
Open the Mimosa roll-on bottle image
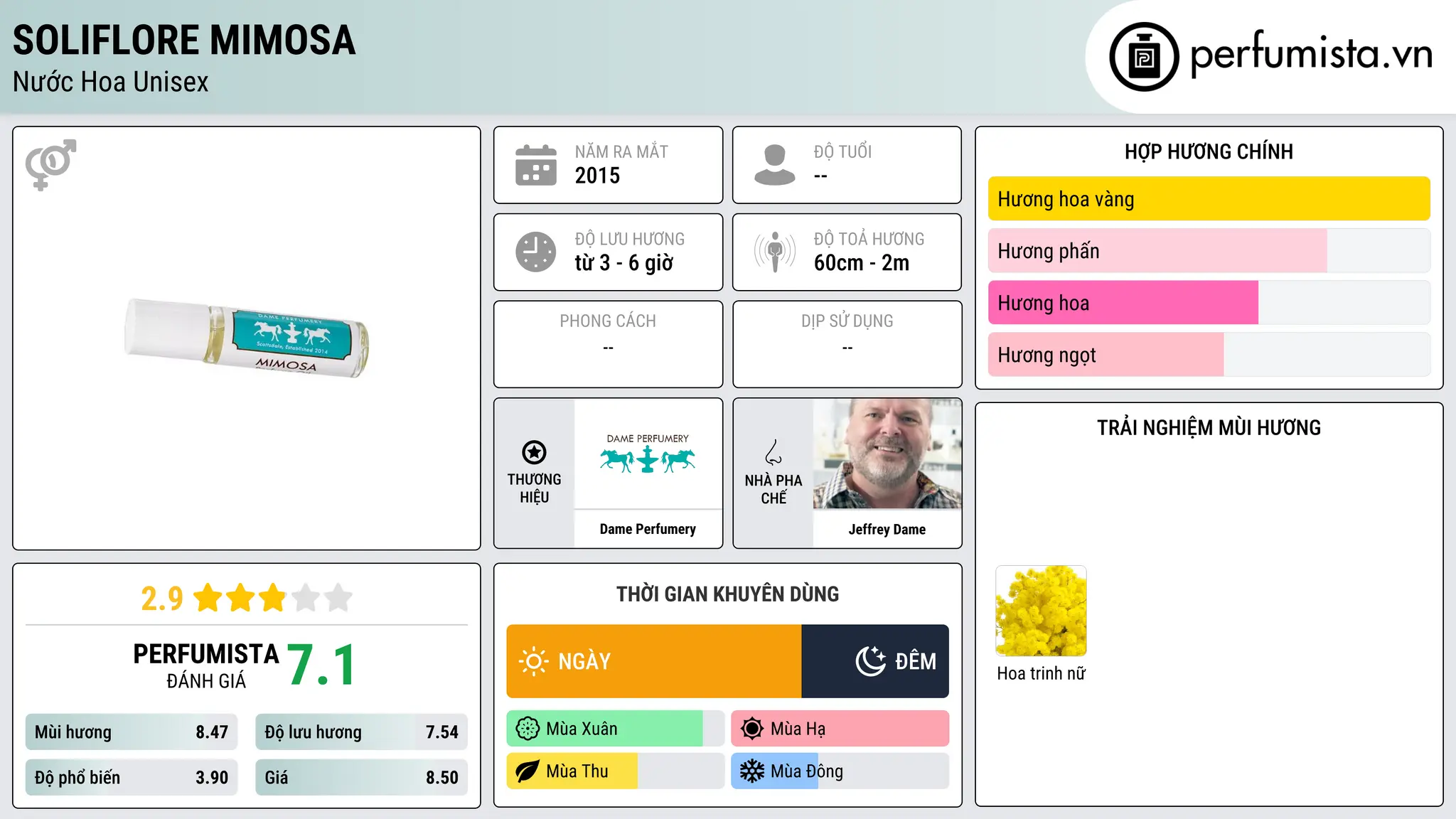coord(247,338)
